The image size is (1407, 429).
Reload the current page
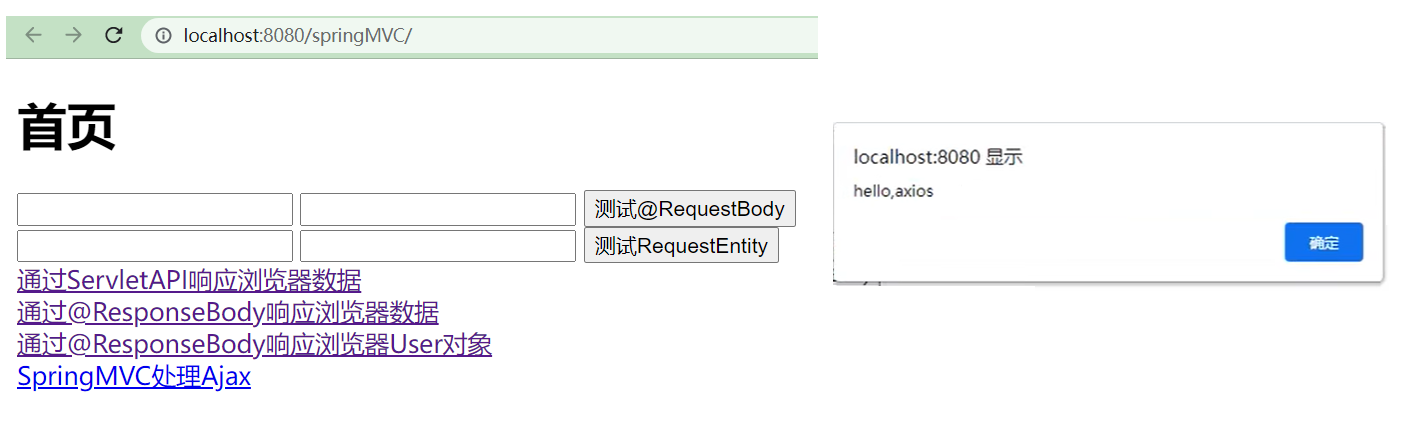114,36
